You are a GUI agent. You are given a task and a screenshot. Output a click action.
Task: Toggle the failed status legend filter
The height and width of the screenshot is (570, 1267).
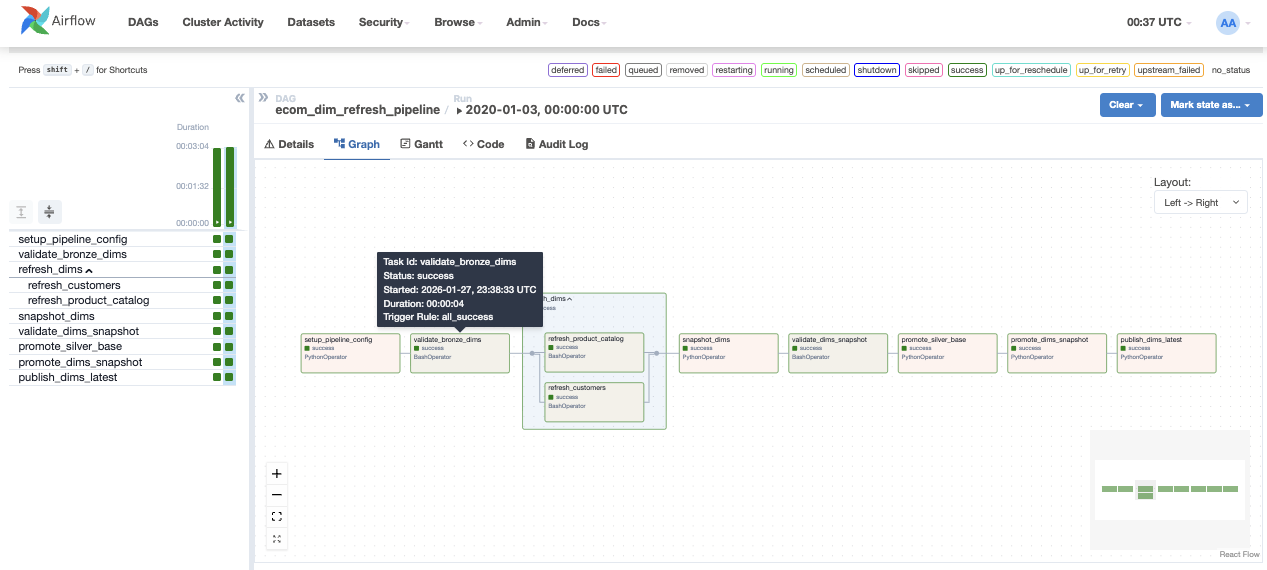(606, 70)
